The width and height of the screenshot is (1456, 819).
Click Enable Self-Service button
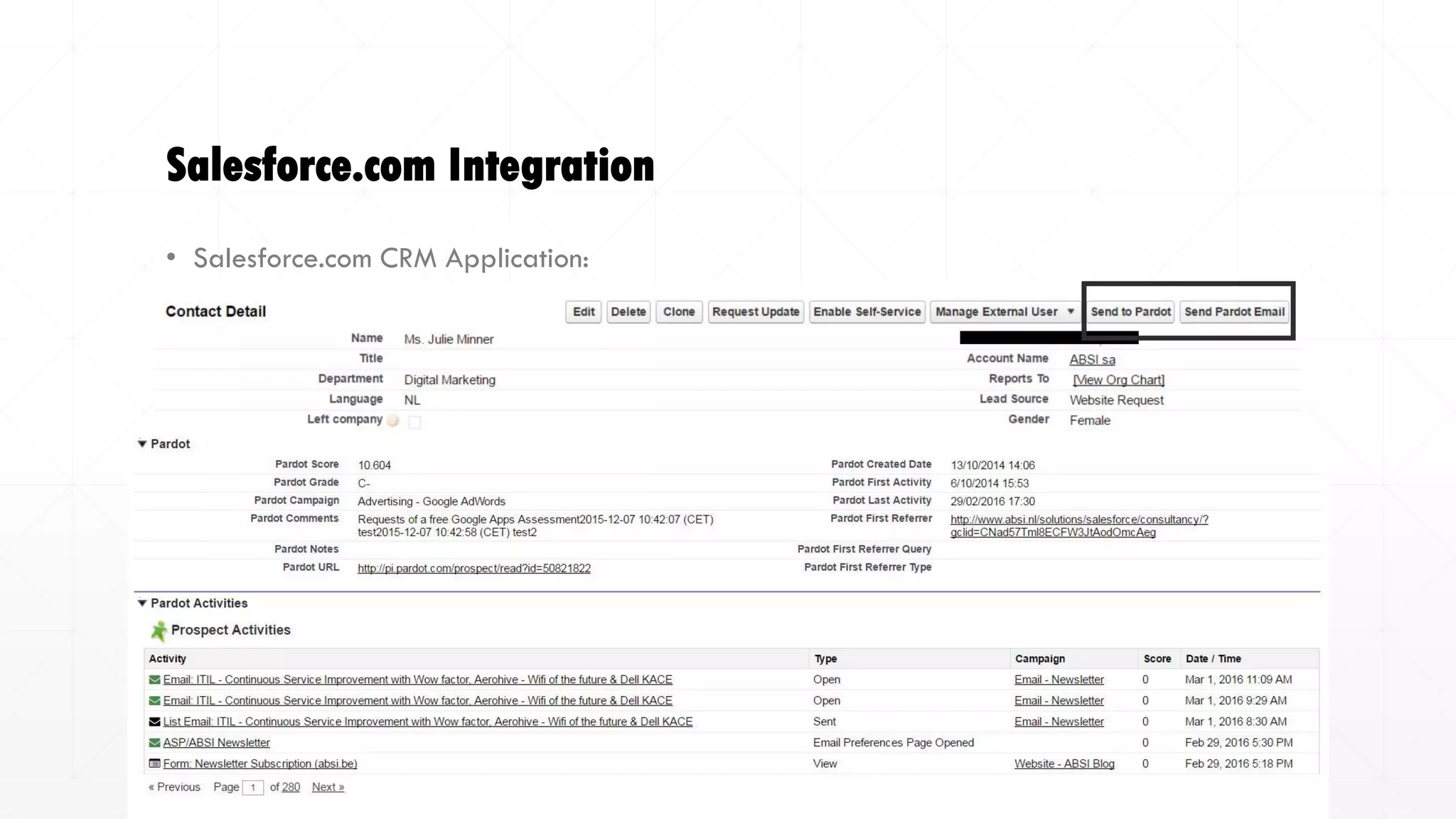click(867, 312)
